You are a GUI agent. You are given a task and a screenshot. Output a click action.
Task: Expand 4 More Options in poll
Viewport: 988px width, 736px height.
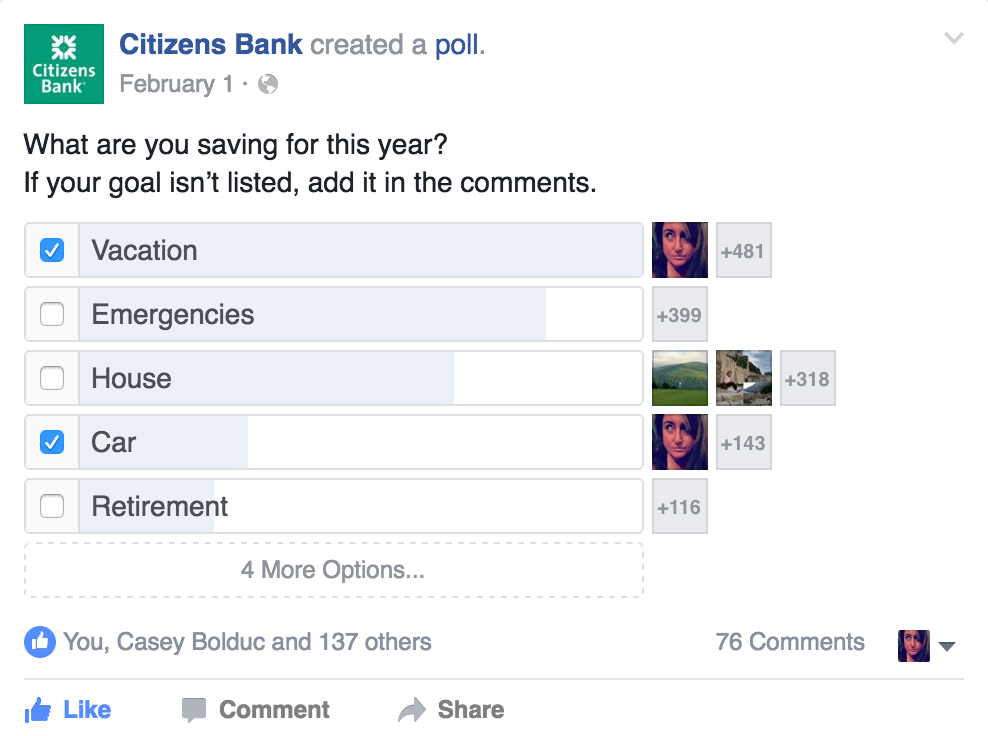pos(333,570)
